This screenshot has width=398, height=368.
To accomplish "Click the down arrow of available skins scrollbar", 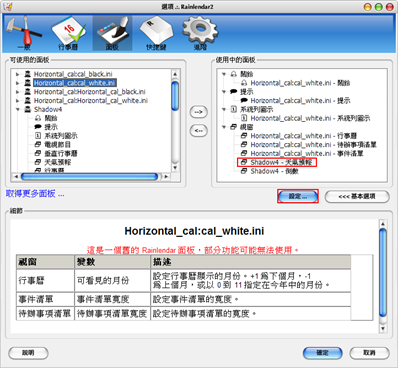I will pyautogui.click(x=175, y=168).
